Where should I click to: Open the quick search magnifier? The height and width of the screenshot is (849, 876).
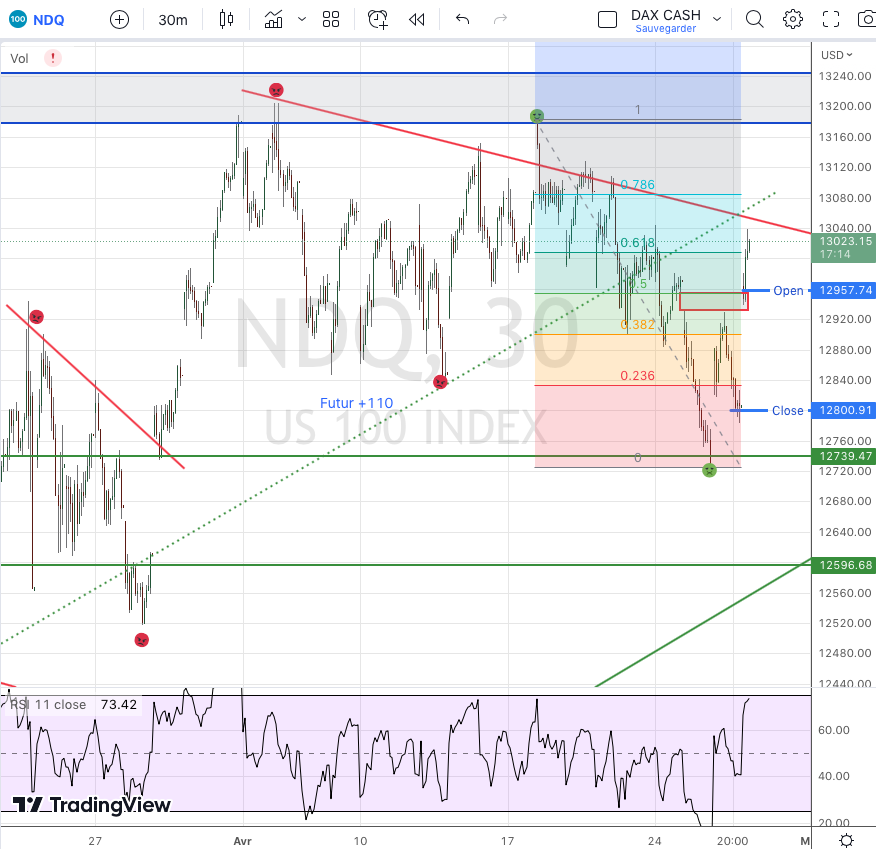754,20
